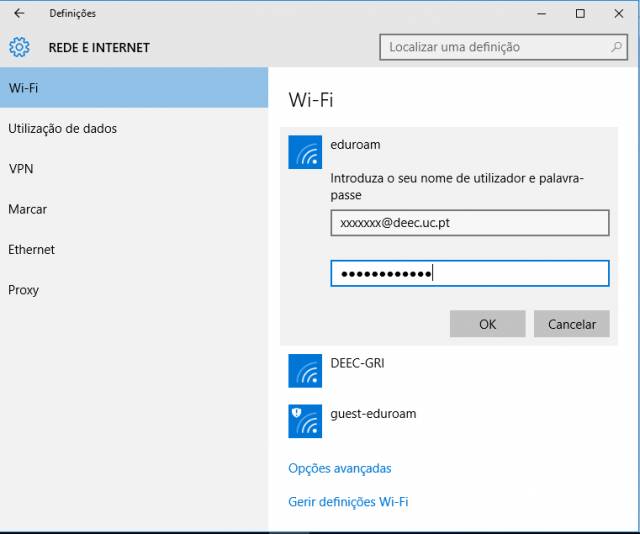Confirm credentials with OK button

point(487,324)
